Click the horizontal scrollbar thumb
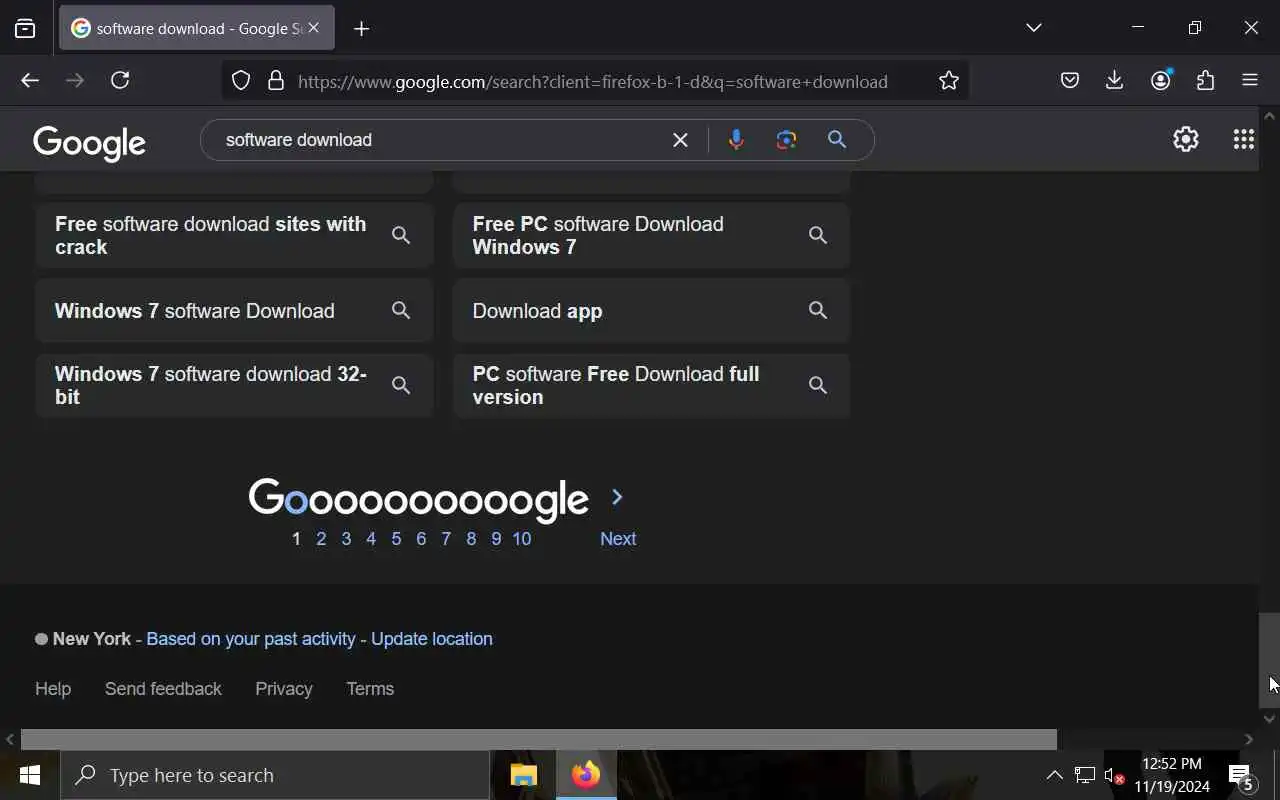Image resolution: width=1280 pixels, height=800 pixels. pyautogui.click(x=539, y=740)
